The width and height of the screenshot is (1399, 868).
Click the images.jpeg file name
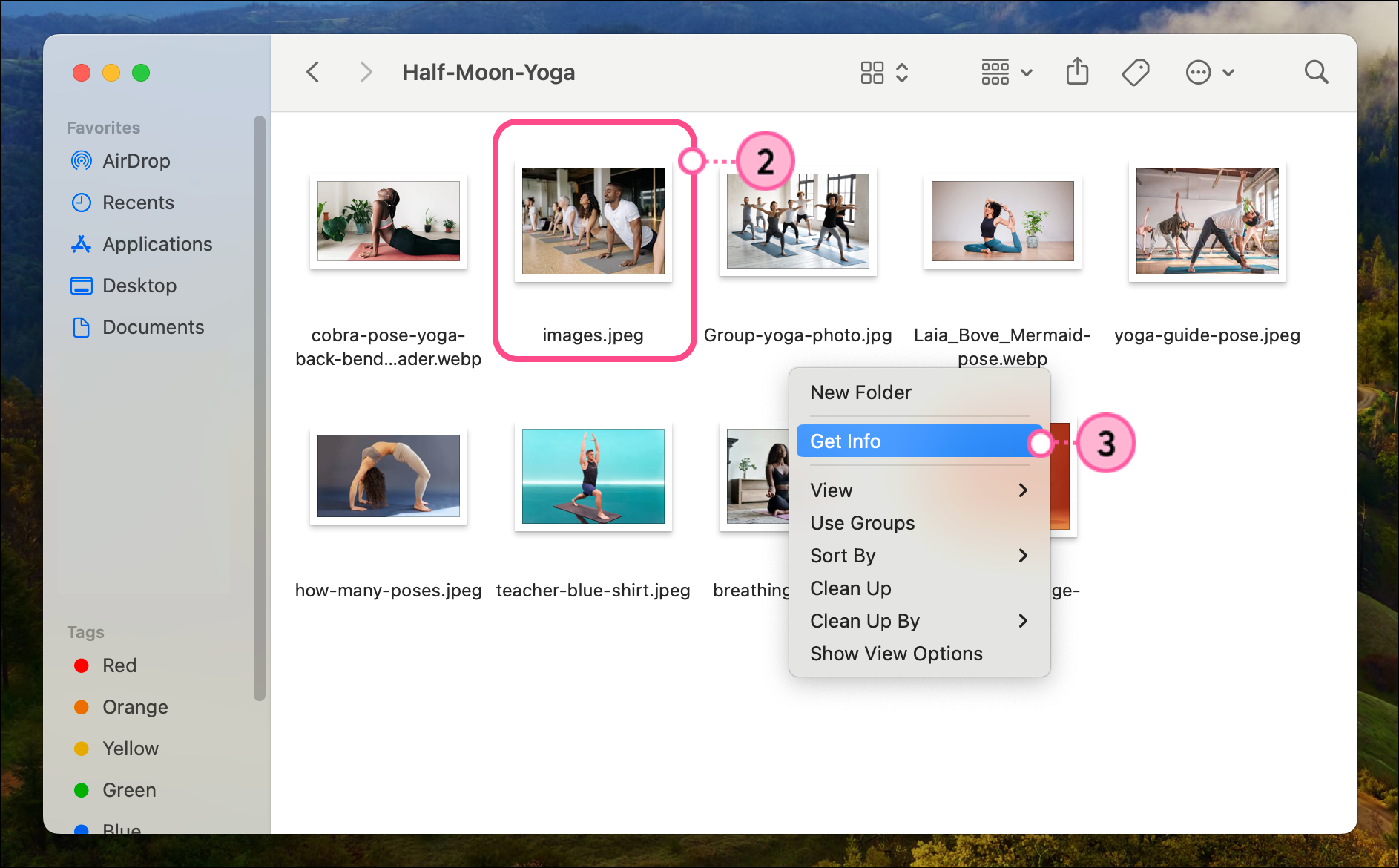click(593, 335)
